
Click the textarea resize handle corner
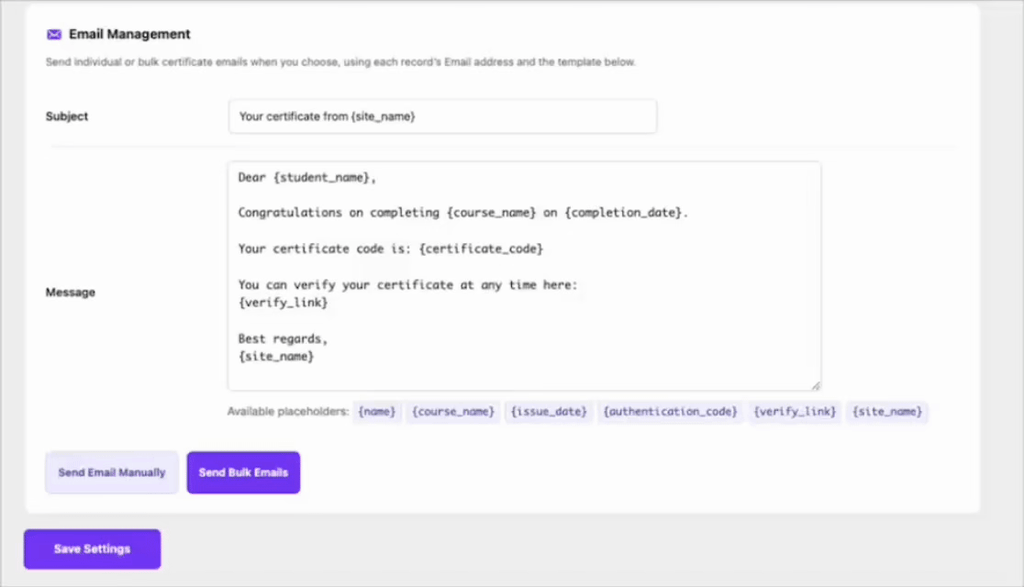click(816, 385)
